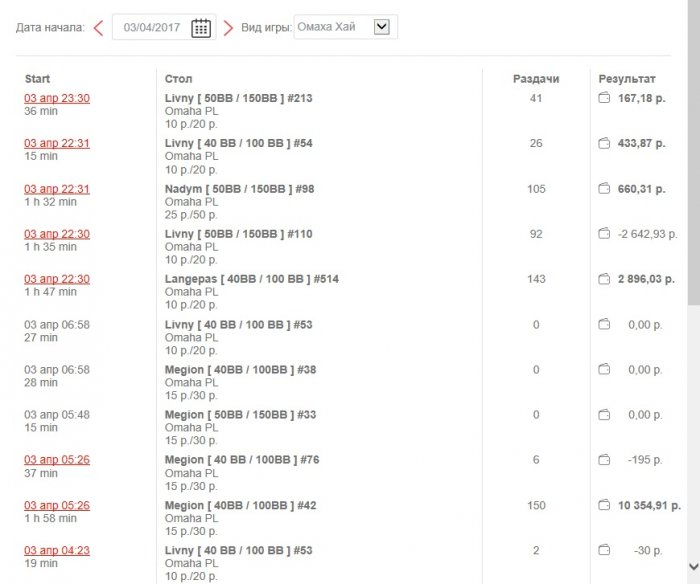
Task: Open the calendar date picker icon
Action: click(x=201, y=28)
